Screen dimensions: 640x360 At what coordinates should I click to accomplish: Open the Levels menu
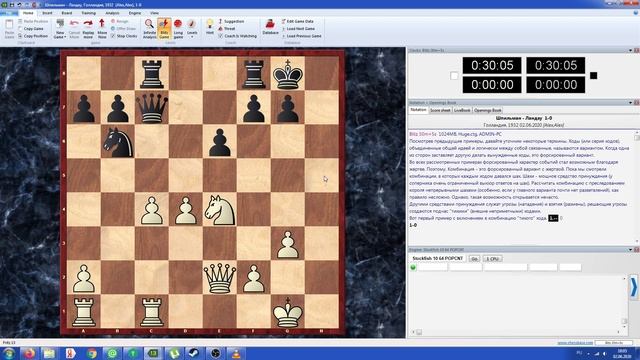point(192,29)
